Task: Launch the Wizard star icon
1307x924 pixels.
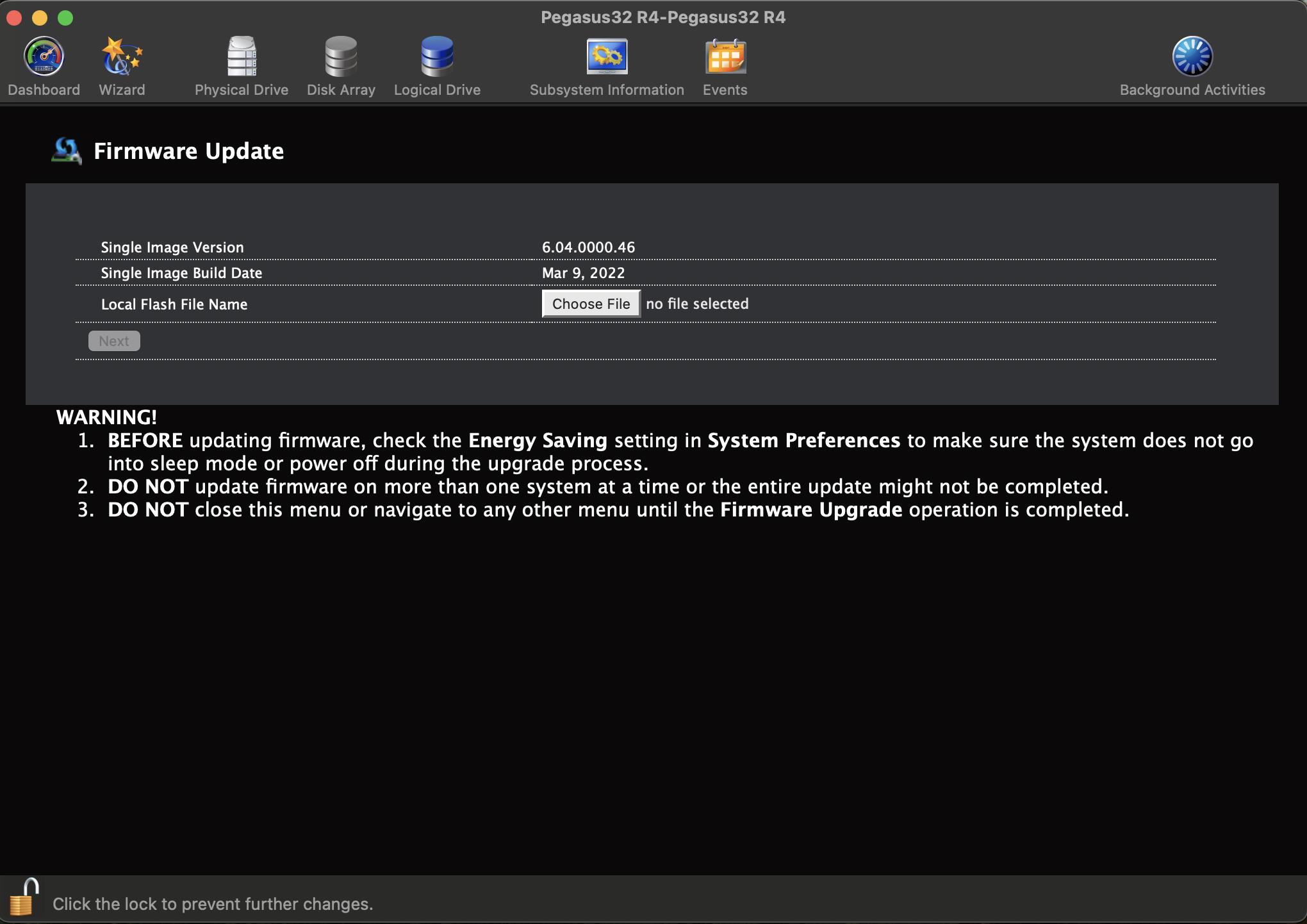Action: pos(122,56)
